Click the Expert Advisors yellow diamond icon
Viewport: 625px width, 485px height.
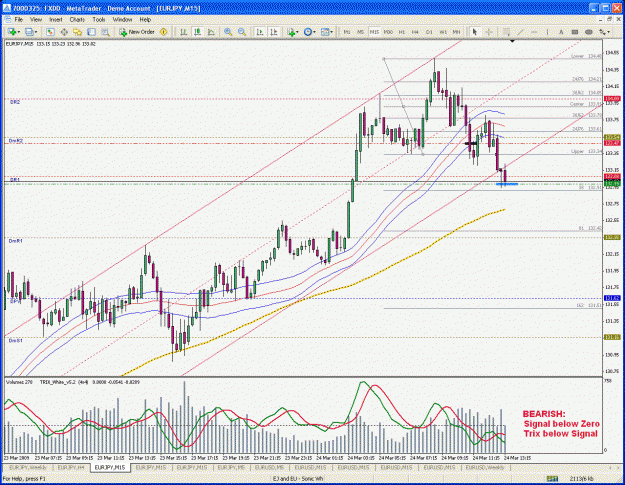pos(163,32)
